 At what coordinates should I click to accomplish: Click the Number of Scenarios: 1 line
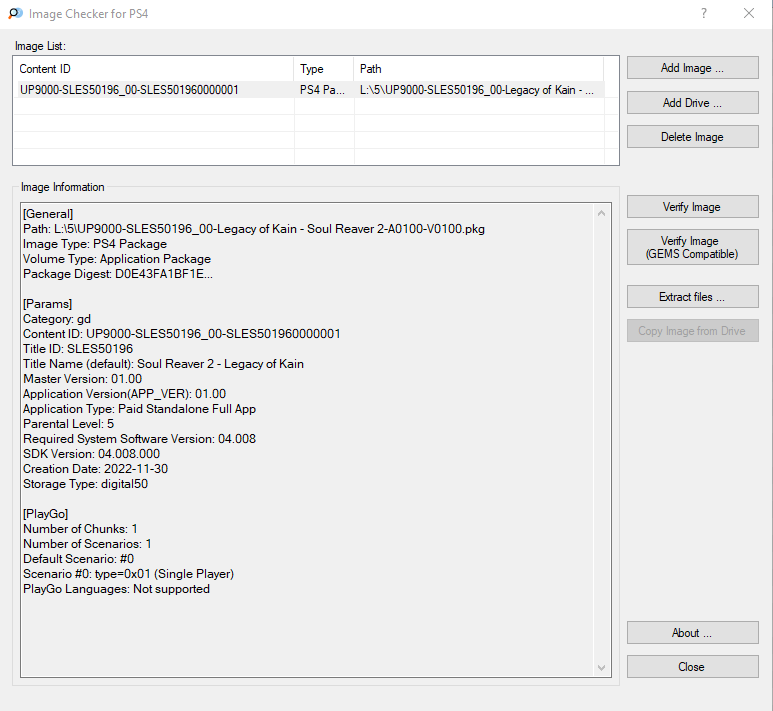click(x=87, y=544)
